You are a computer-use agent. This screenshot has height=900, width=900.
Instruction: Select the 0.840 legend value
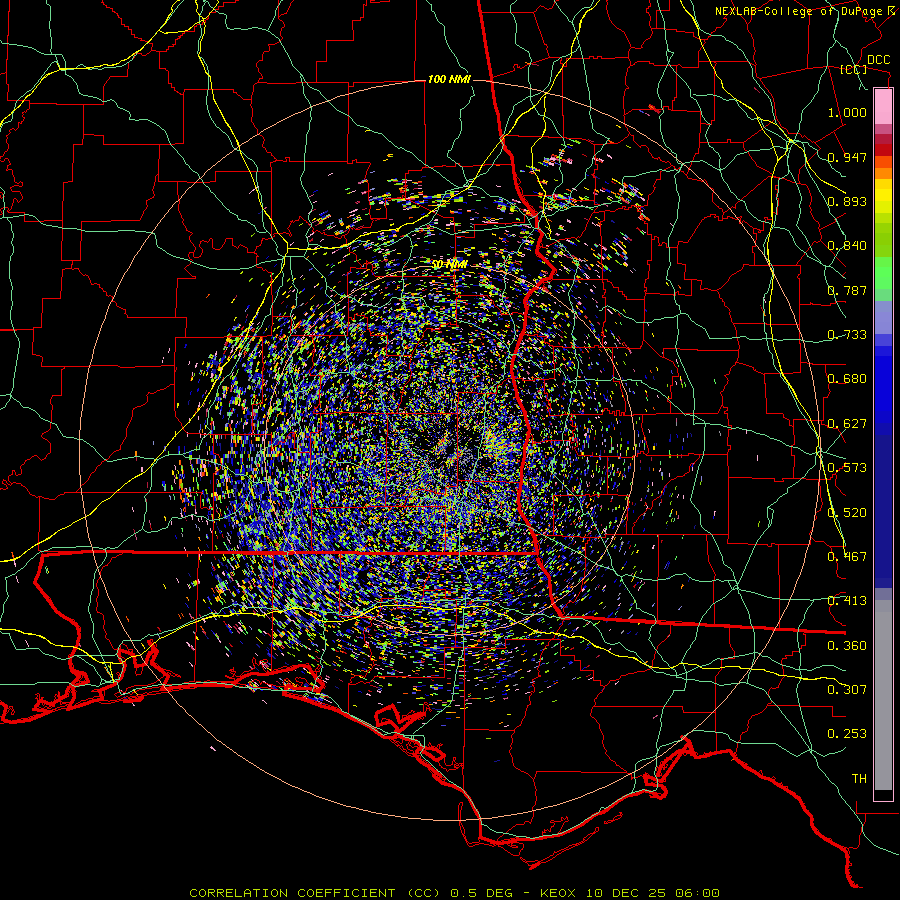click(x=847, y=246)
